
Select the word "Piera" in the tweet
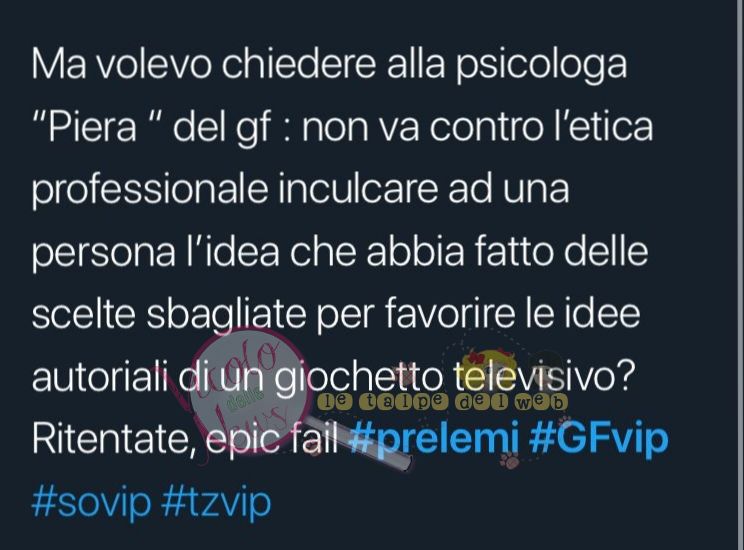pos(92,127)
